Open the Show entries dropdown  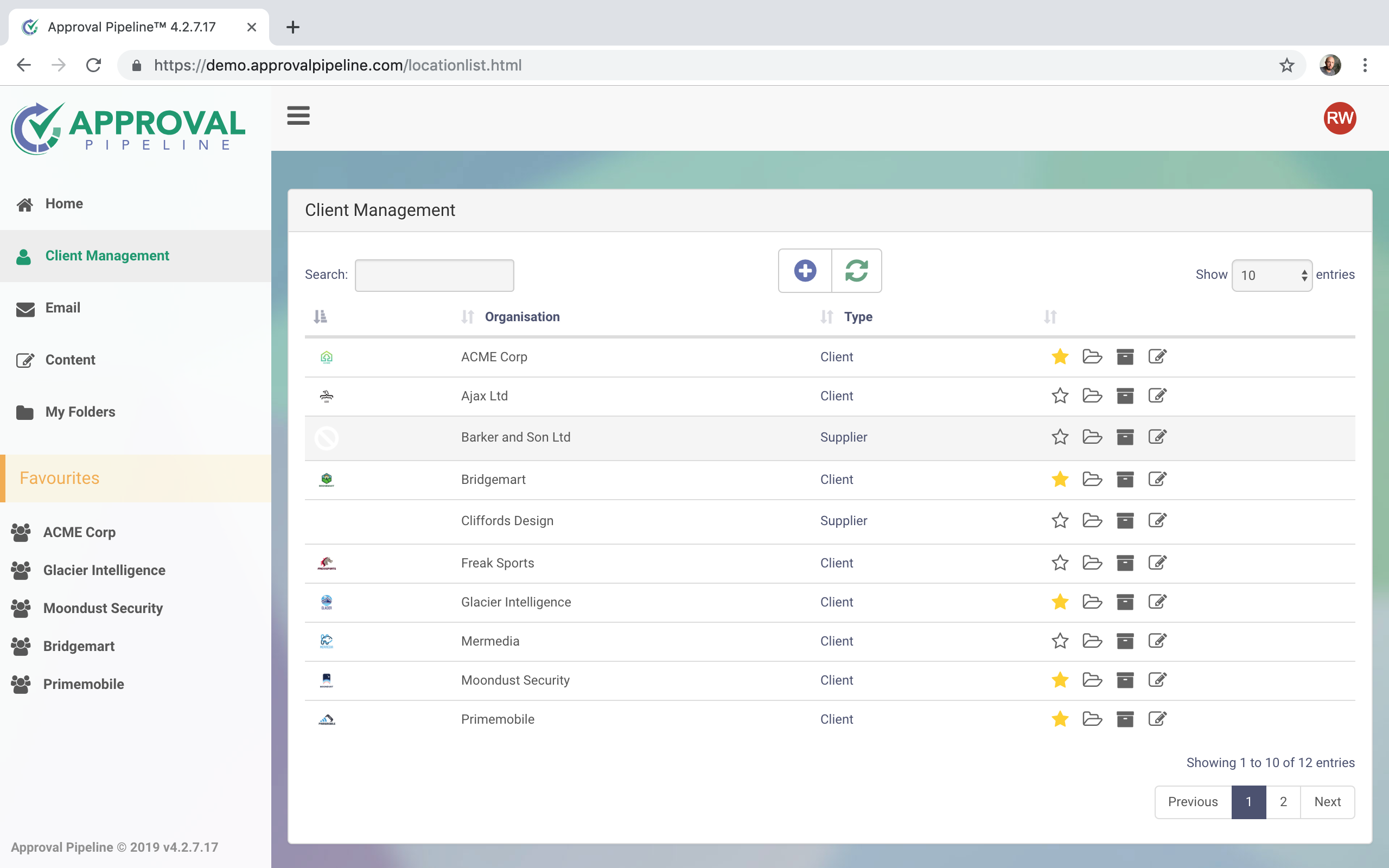(1272, 275)
